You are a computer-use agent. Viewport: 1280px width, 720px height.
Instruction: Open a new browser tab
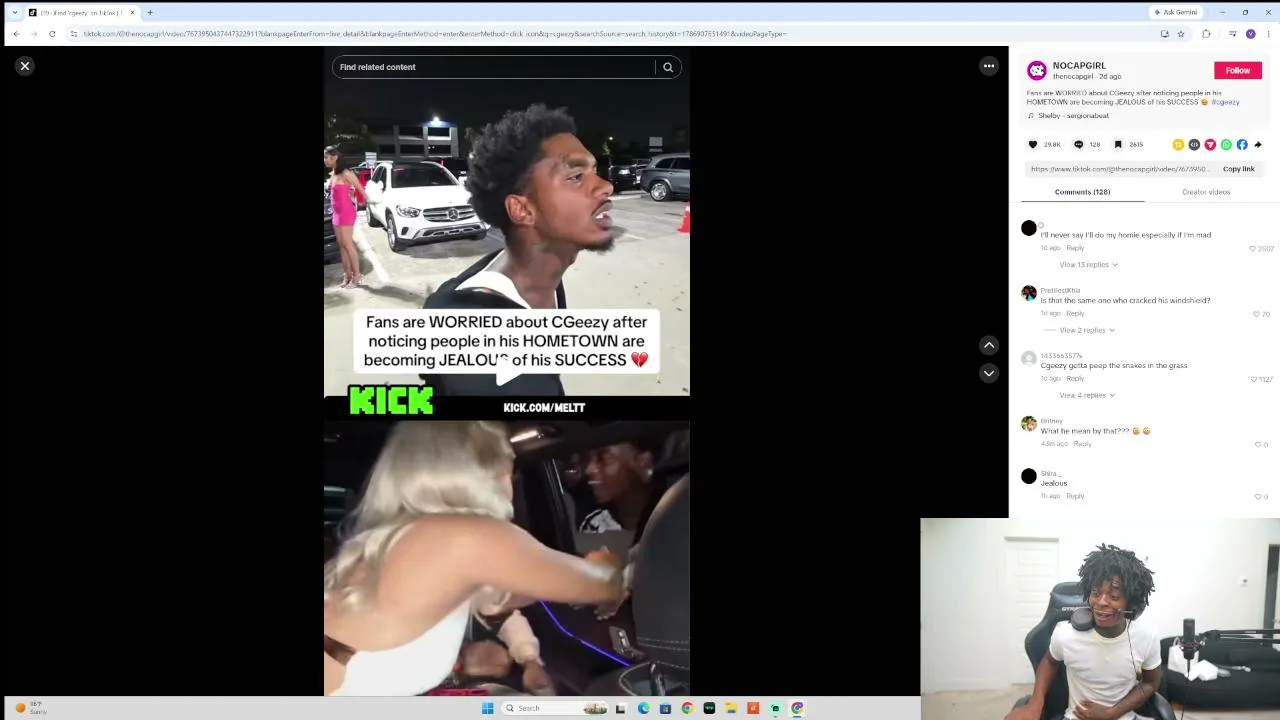pos(150,13)
